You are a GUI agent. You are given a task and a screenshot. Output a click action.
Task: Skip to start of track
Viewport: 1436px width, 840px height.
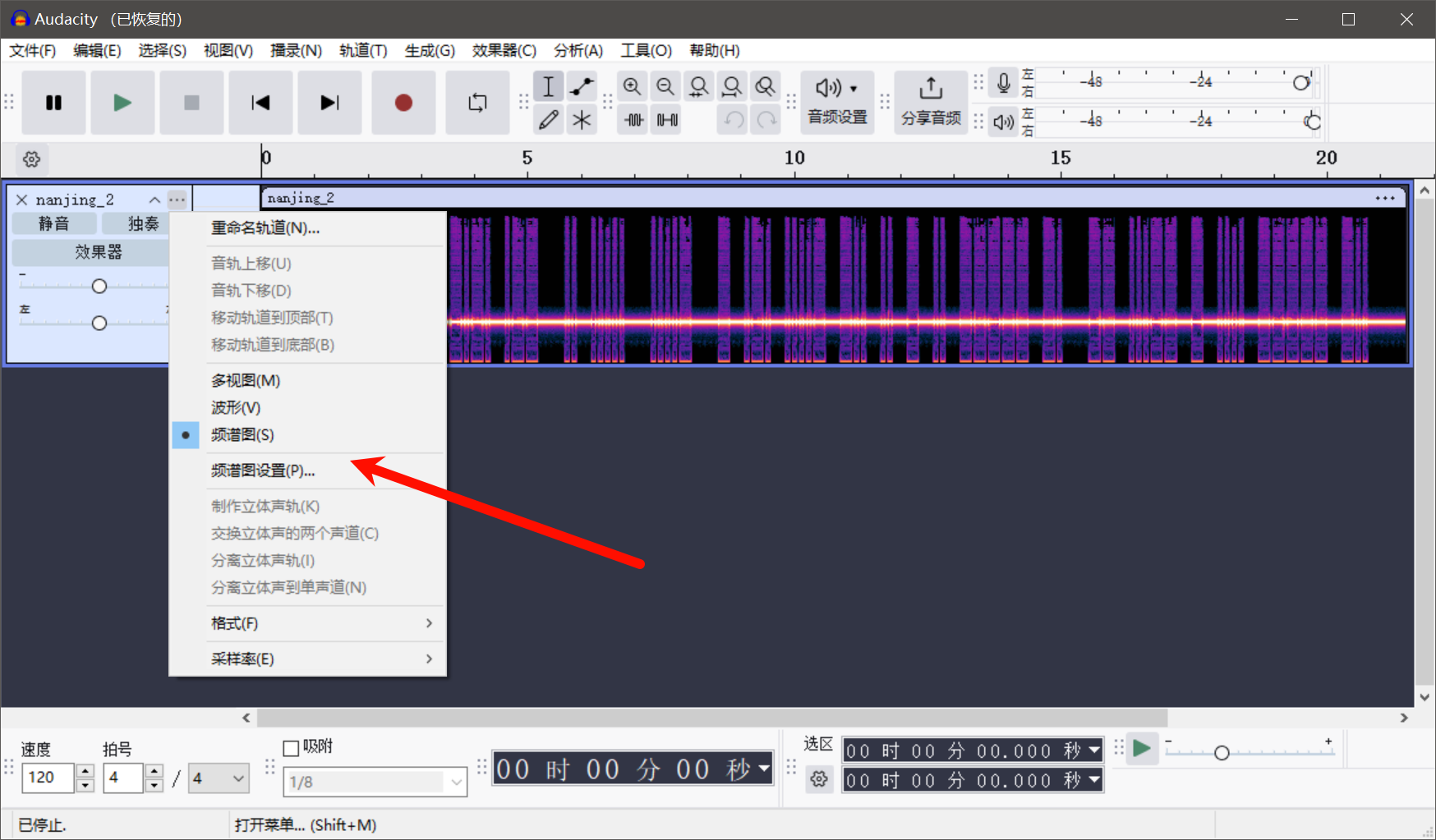click(260, 103)
